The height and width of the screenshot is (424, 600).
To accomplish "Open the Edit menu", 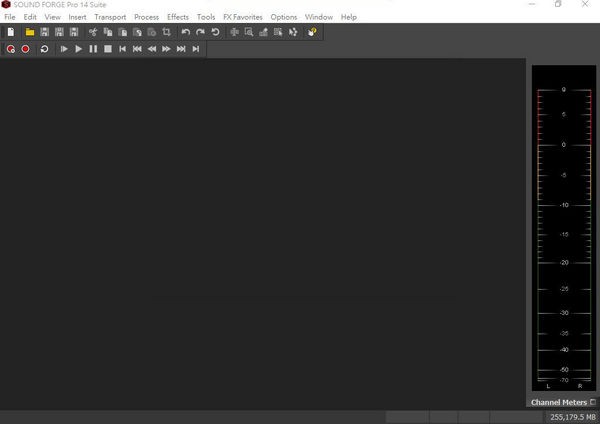I will click(30, 17).
